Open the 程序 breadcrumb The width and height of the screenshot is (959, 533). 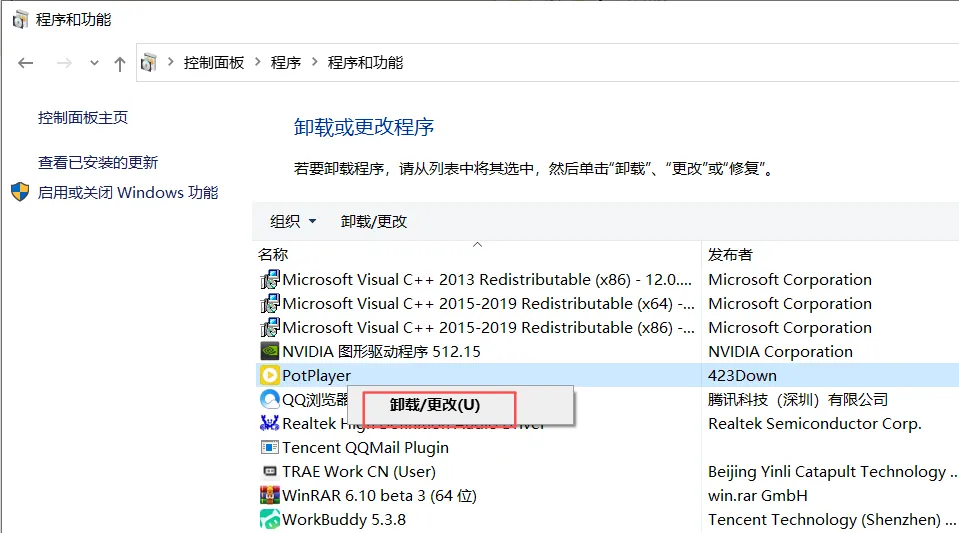pos(286,62)
